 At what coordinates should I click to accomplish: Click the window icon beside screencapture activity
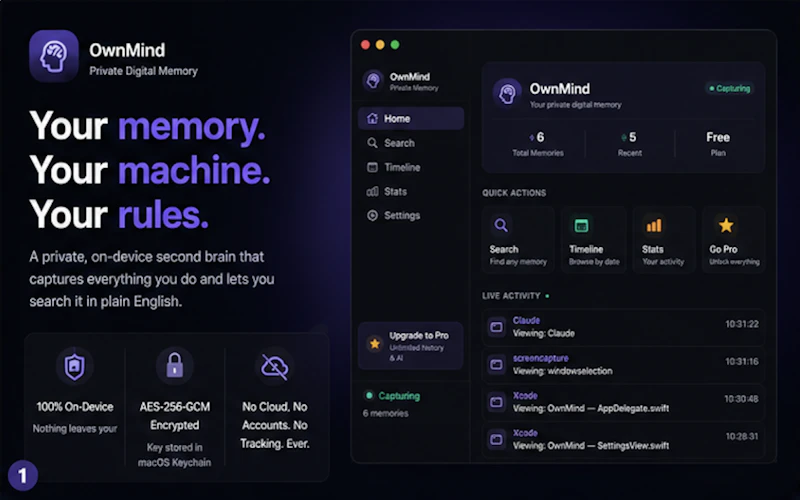point(496,364)
